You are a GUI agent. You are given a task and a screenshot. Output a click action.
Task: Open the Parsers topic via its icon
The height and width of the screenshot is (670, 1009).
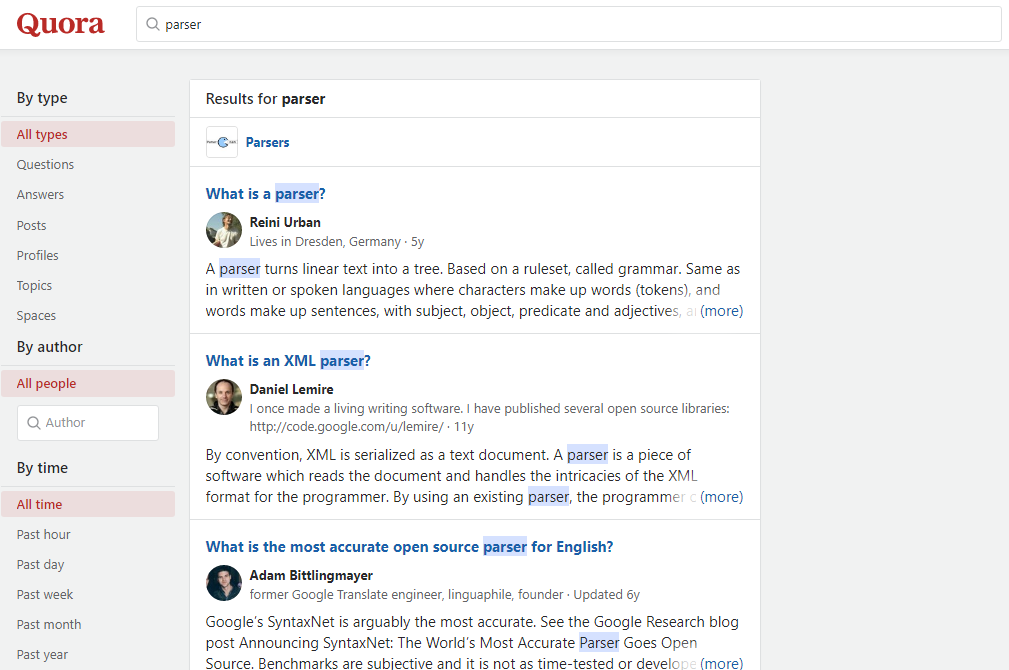point(221,141)
